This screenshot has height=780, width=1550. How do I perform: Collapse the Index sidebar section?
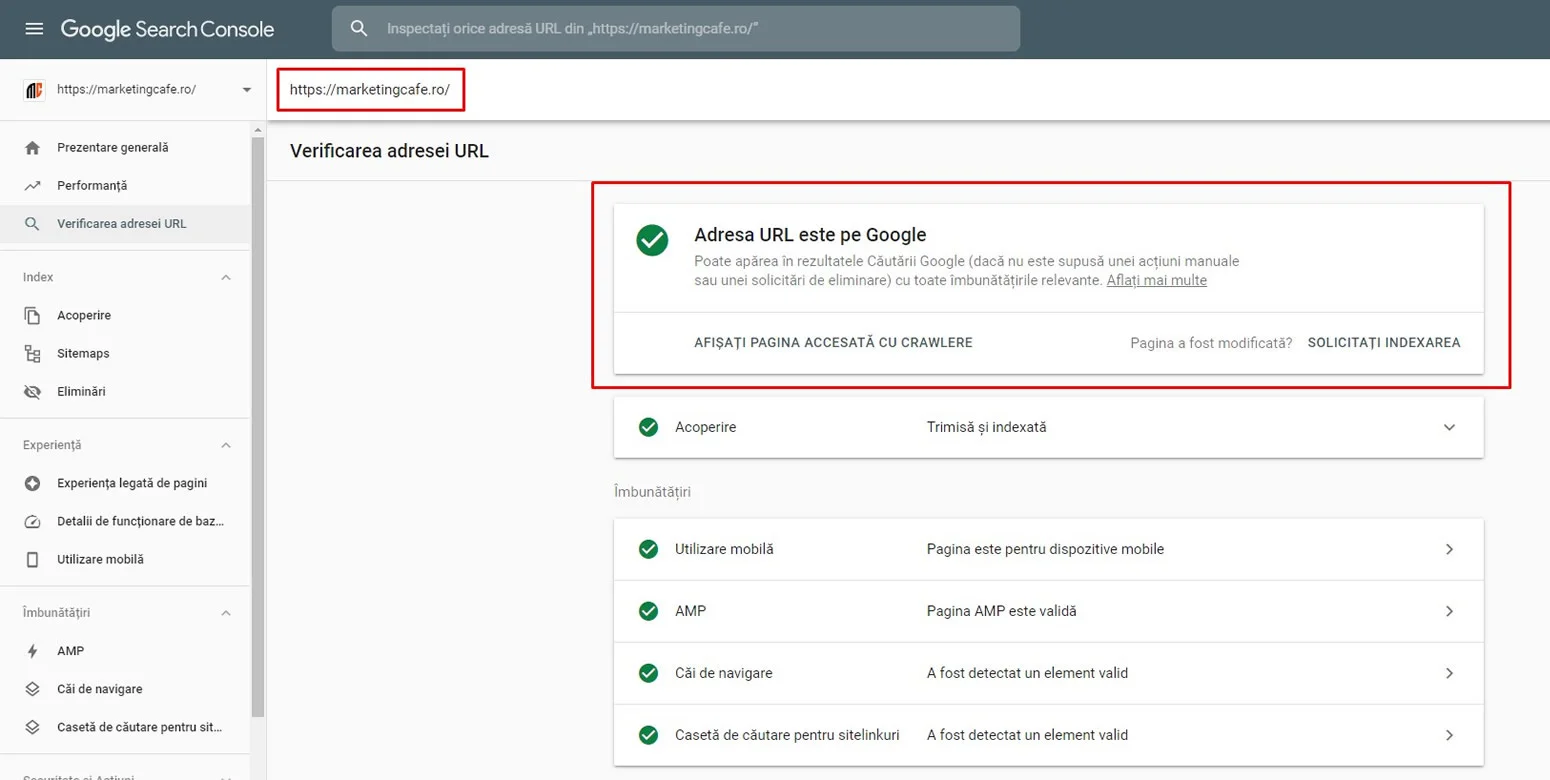tap(226, 277)
